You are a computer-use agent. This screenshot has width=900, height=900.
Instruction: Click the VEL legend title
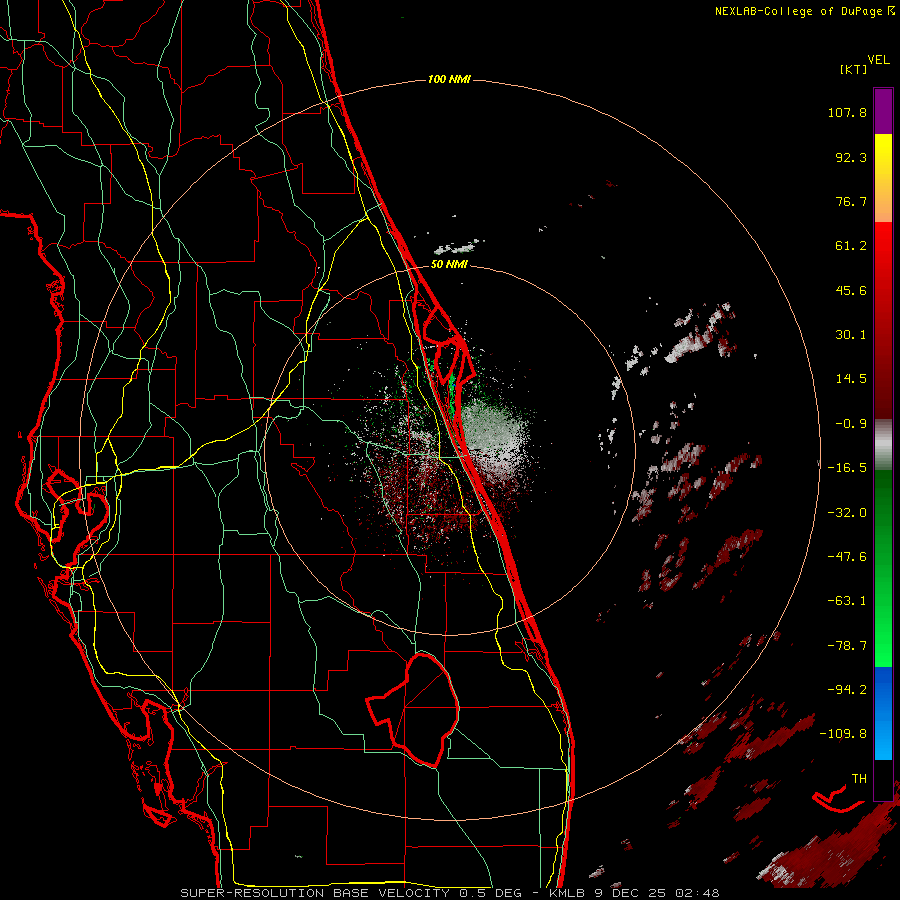(878, 60)
